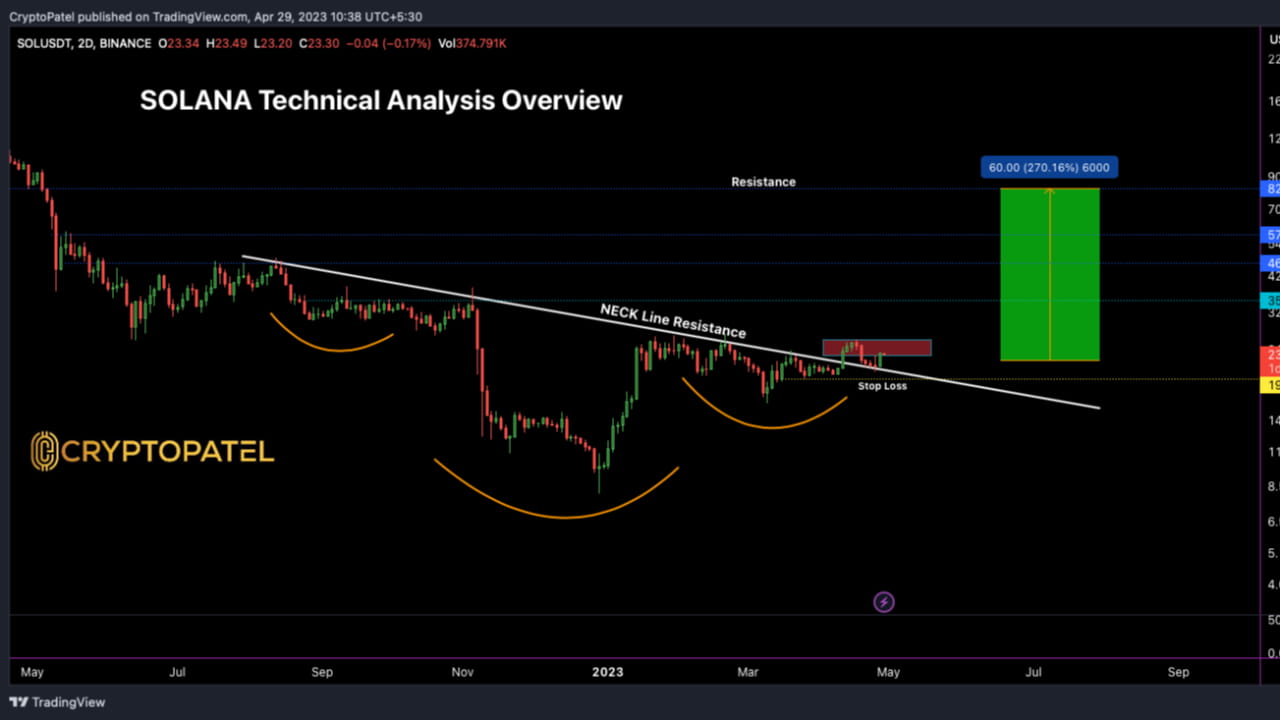Select the Vol 374.791K indicator value

(472, 43)
